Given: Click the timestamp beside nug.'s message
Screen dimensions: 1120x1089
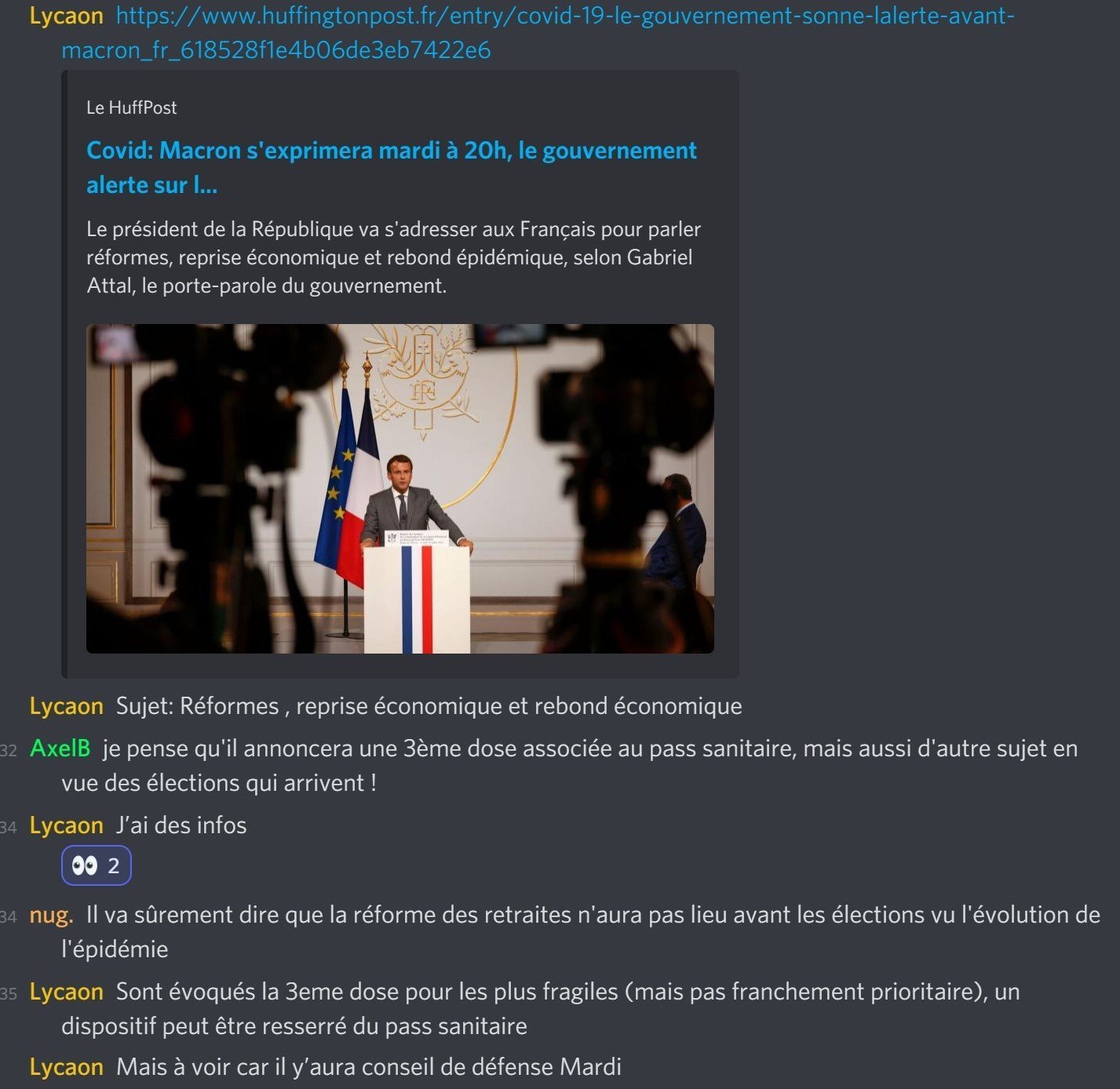Looking at the screenshot, I should (9, 916).
